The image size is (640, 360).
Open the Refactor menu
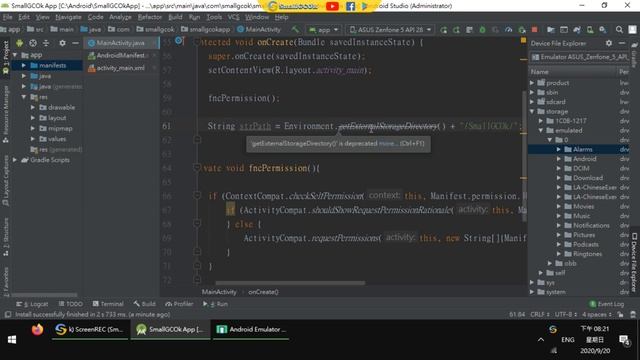click(150, 17)
